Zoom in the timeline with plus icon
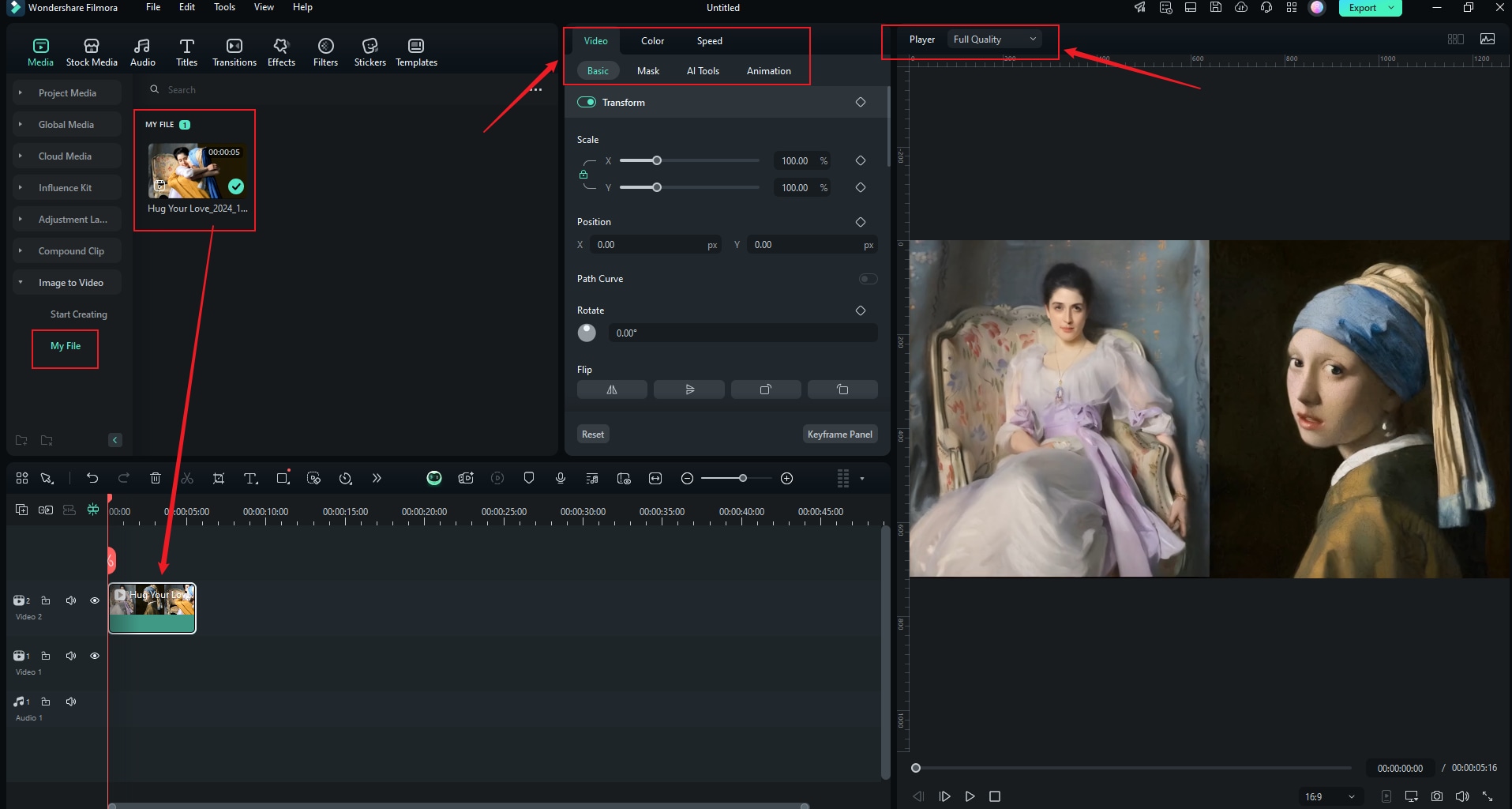The width and height of the screenshot is (1512, 809). coord(786,478)
